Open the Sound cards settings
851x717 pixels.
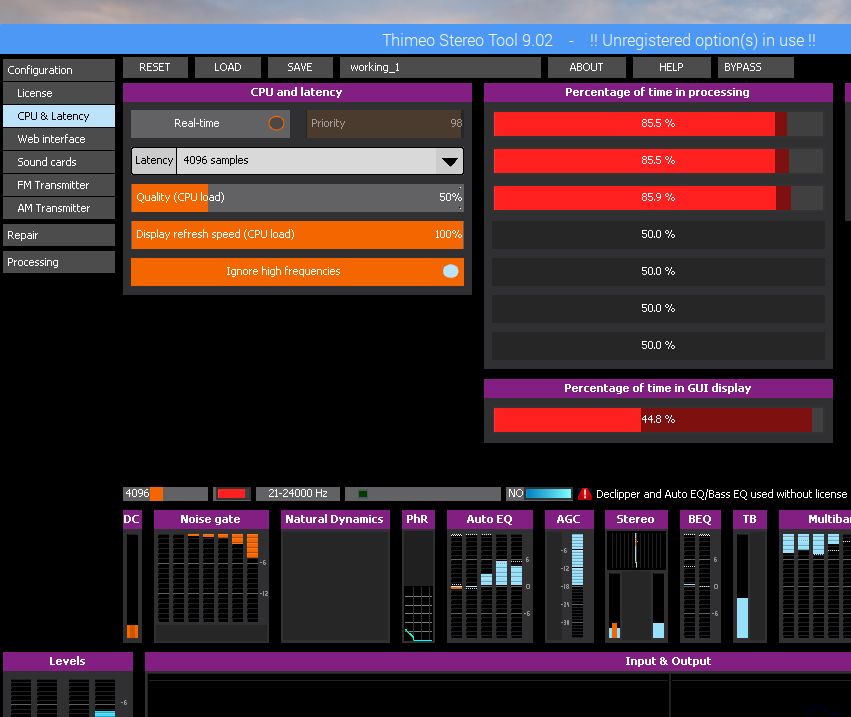[59, 162]
